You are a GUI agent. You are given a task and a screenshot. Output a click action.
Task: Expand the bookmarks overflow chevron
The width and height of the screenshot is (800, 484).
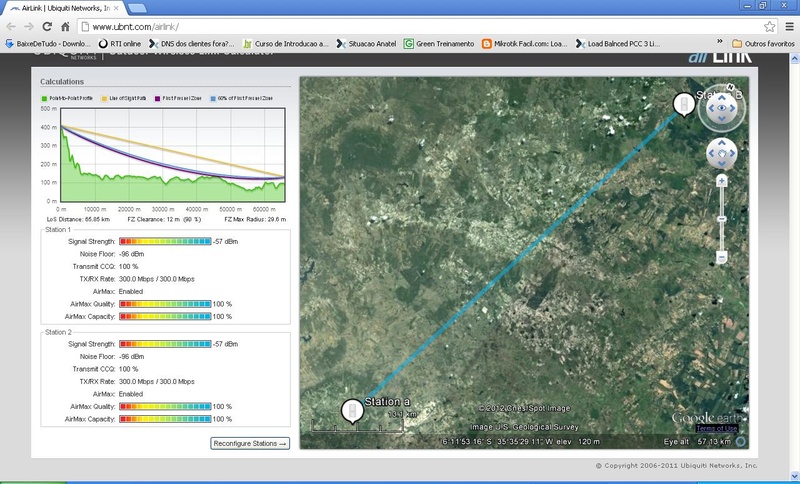[x=719, y=42]
